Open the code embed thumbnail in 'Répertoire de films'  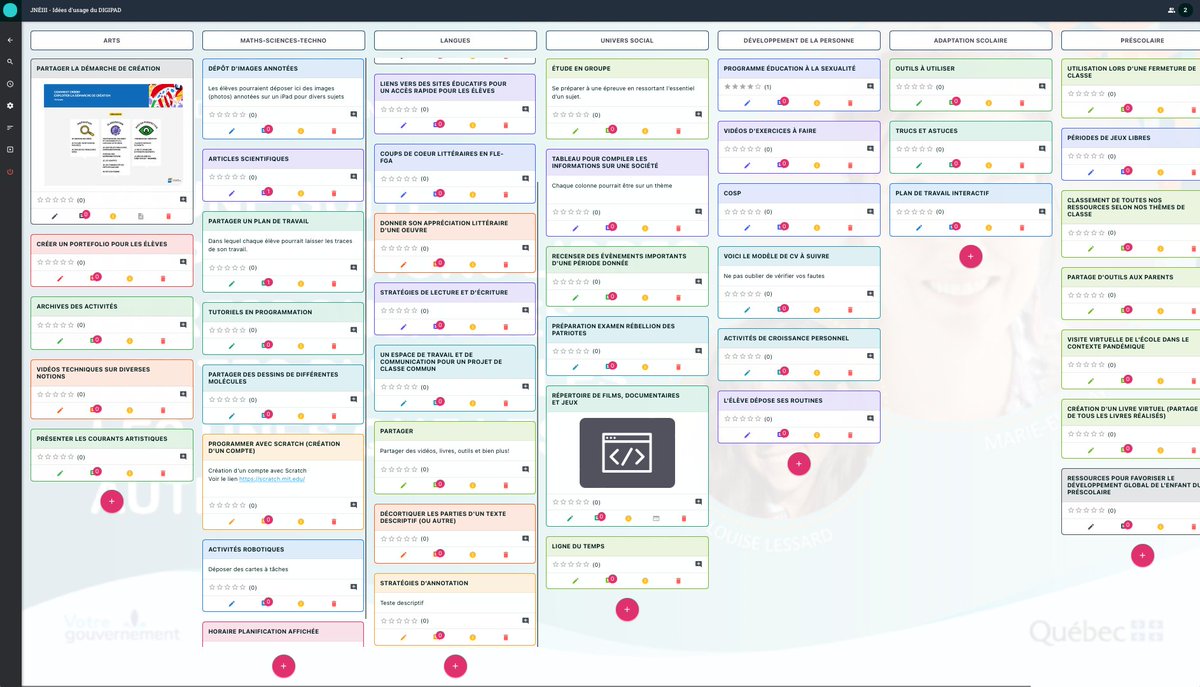[627, 453]
